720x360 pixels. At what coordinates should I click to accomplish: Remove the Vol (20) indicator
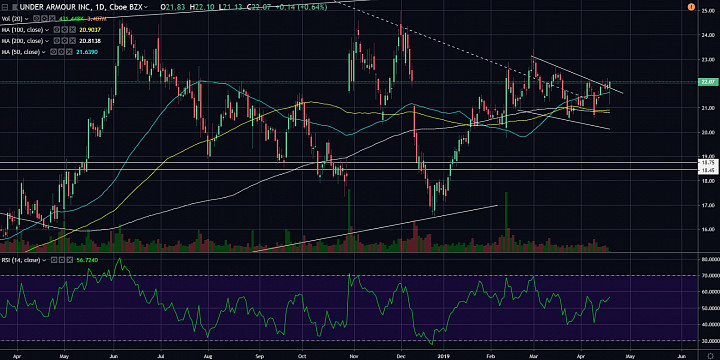(x=52, y=18)
